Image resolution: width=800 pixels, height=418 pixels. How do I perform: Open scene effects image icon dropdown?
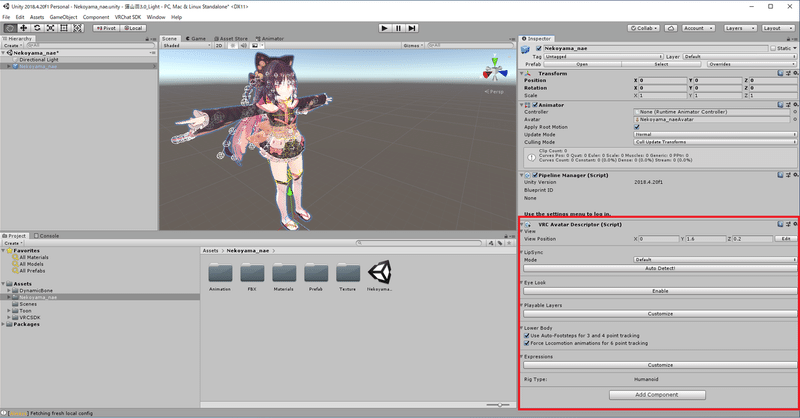tap(256, 45)
